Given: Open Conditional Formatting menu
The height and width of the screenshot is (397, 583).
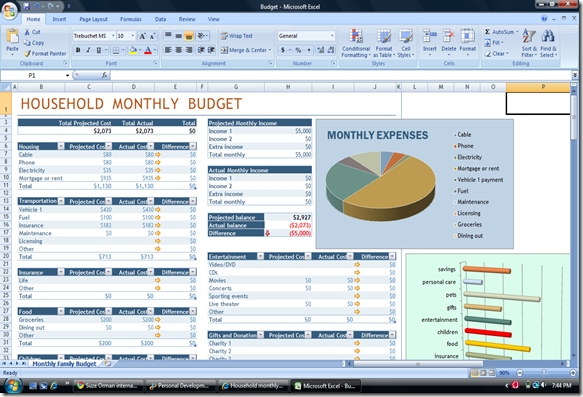Looking at the screenshot, I should coord(356,43).
